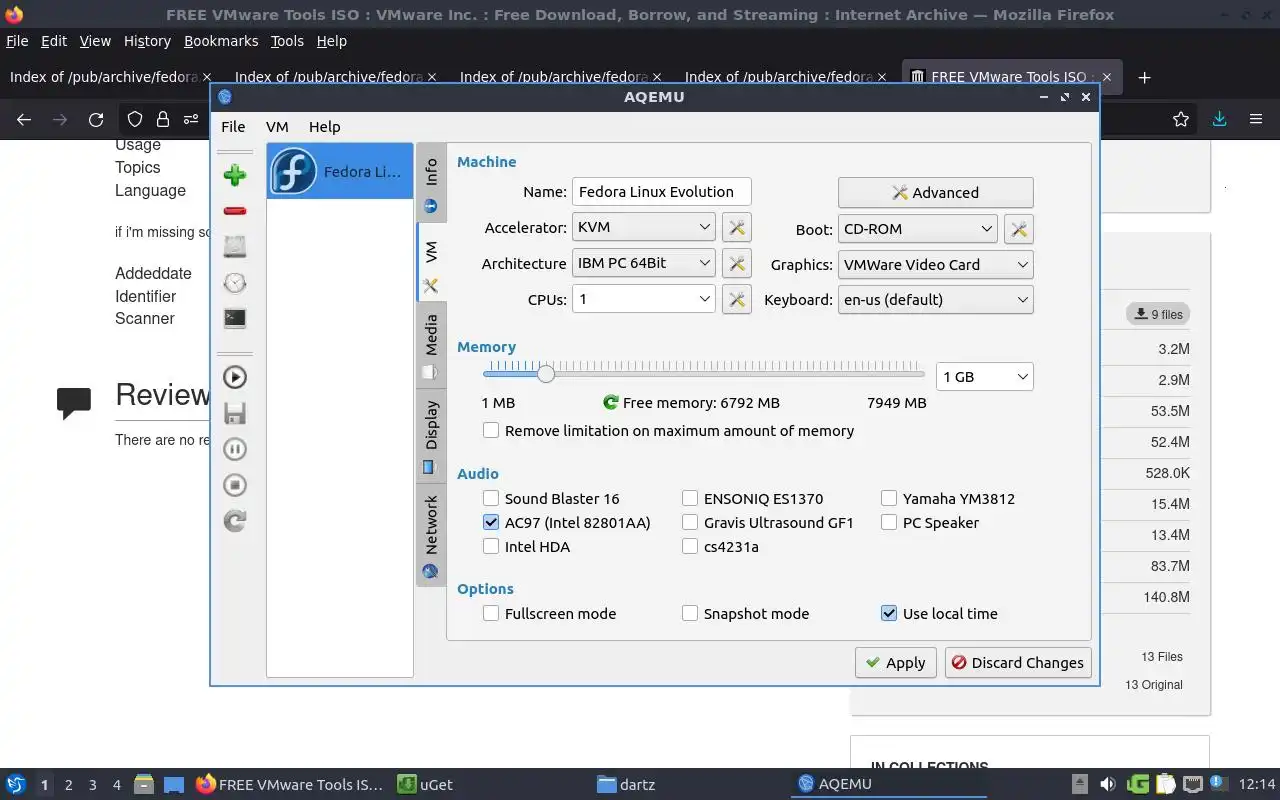
Task: Click the clock icon in AQEMU sidebar
Action: [x=235, y=283]
